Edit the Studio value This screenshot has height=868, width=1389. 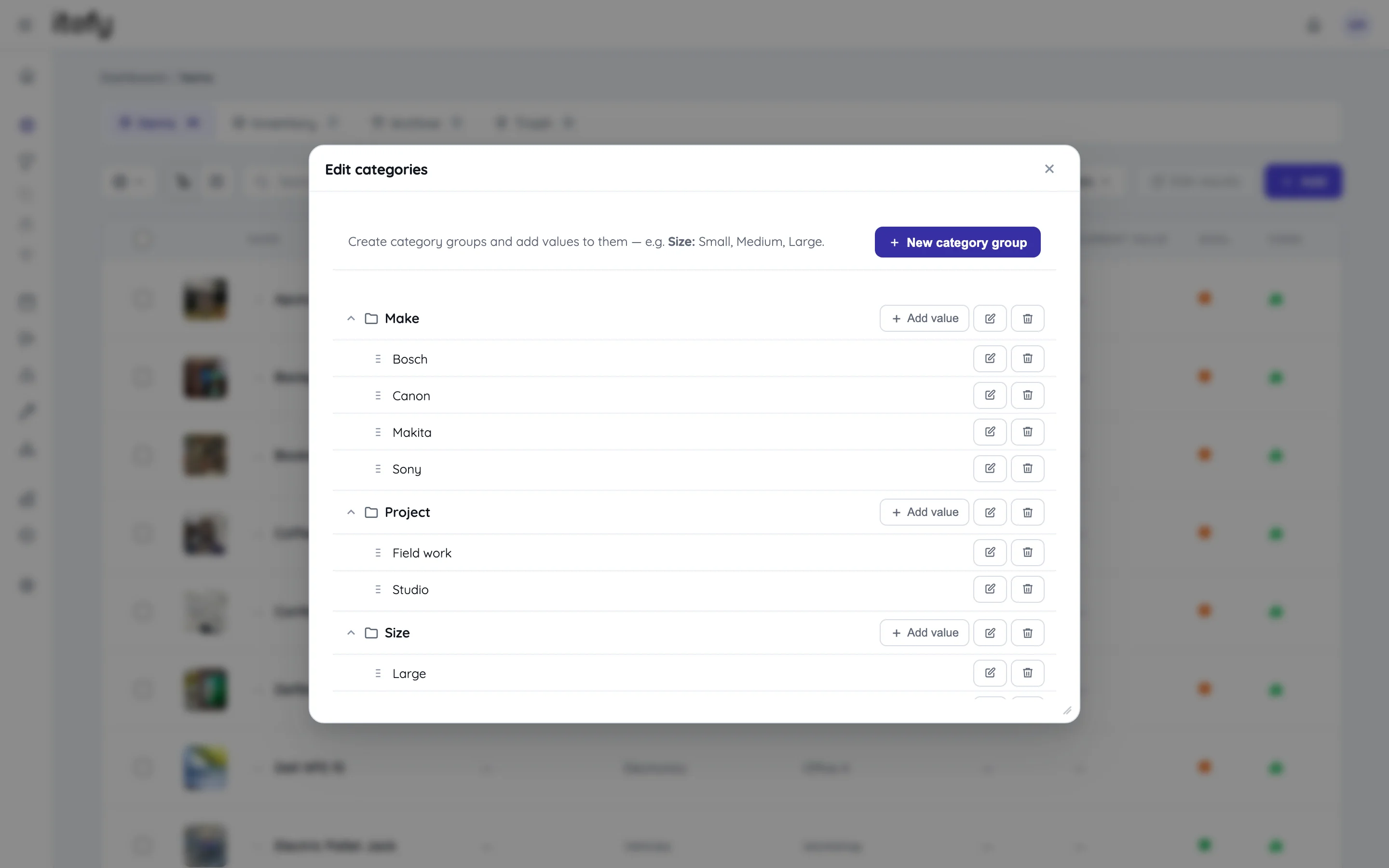click(x=990, y=590)
